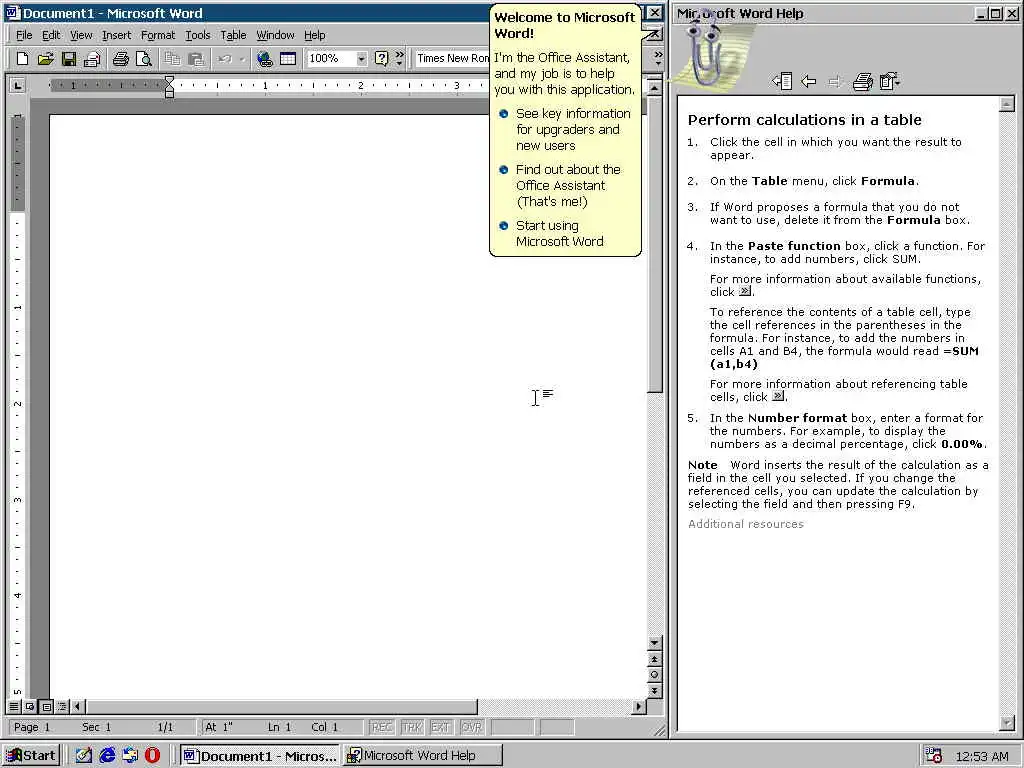Select 'Find out about the Office Assistant'
This screenshot has height=768, width=1024.
tap(568, 185)
